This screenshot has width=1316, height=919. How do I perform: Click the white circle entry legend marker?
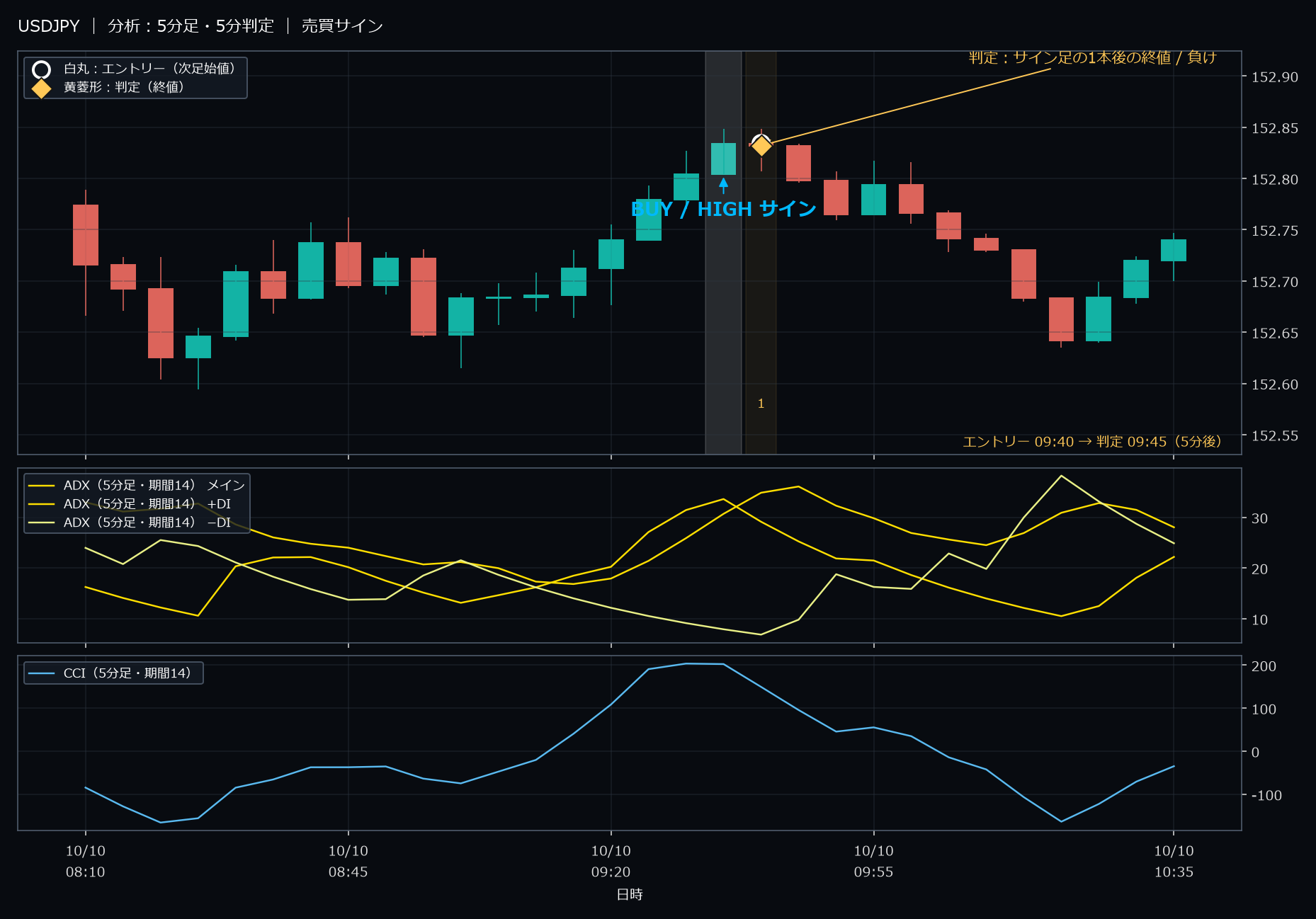tap(42, 69)
